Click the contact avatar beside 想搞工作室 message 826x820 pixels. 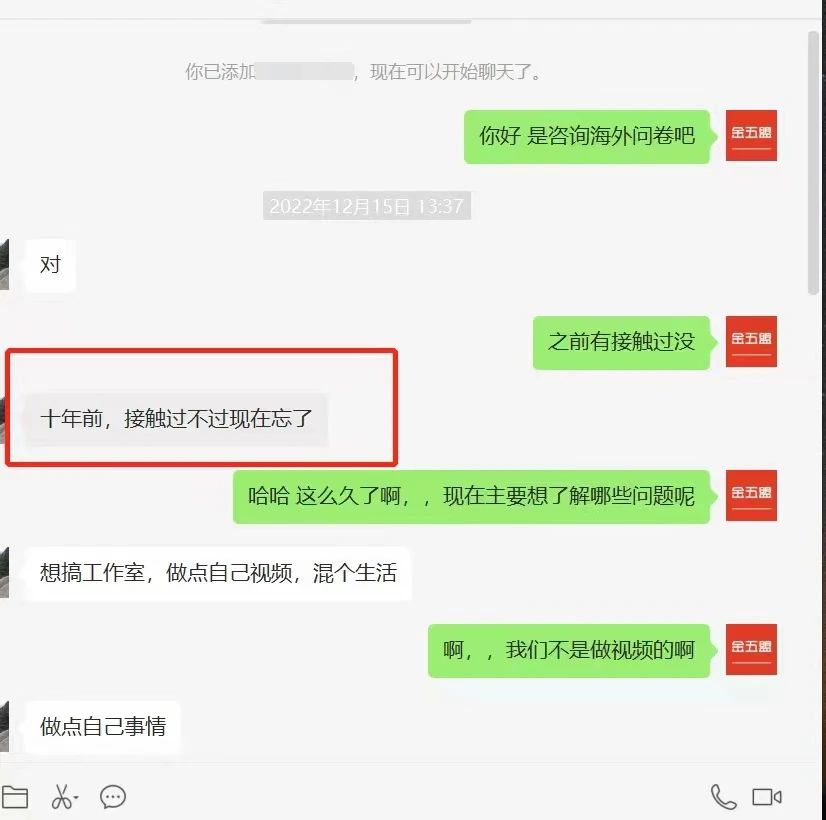tap(4, 572)
